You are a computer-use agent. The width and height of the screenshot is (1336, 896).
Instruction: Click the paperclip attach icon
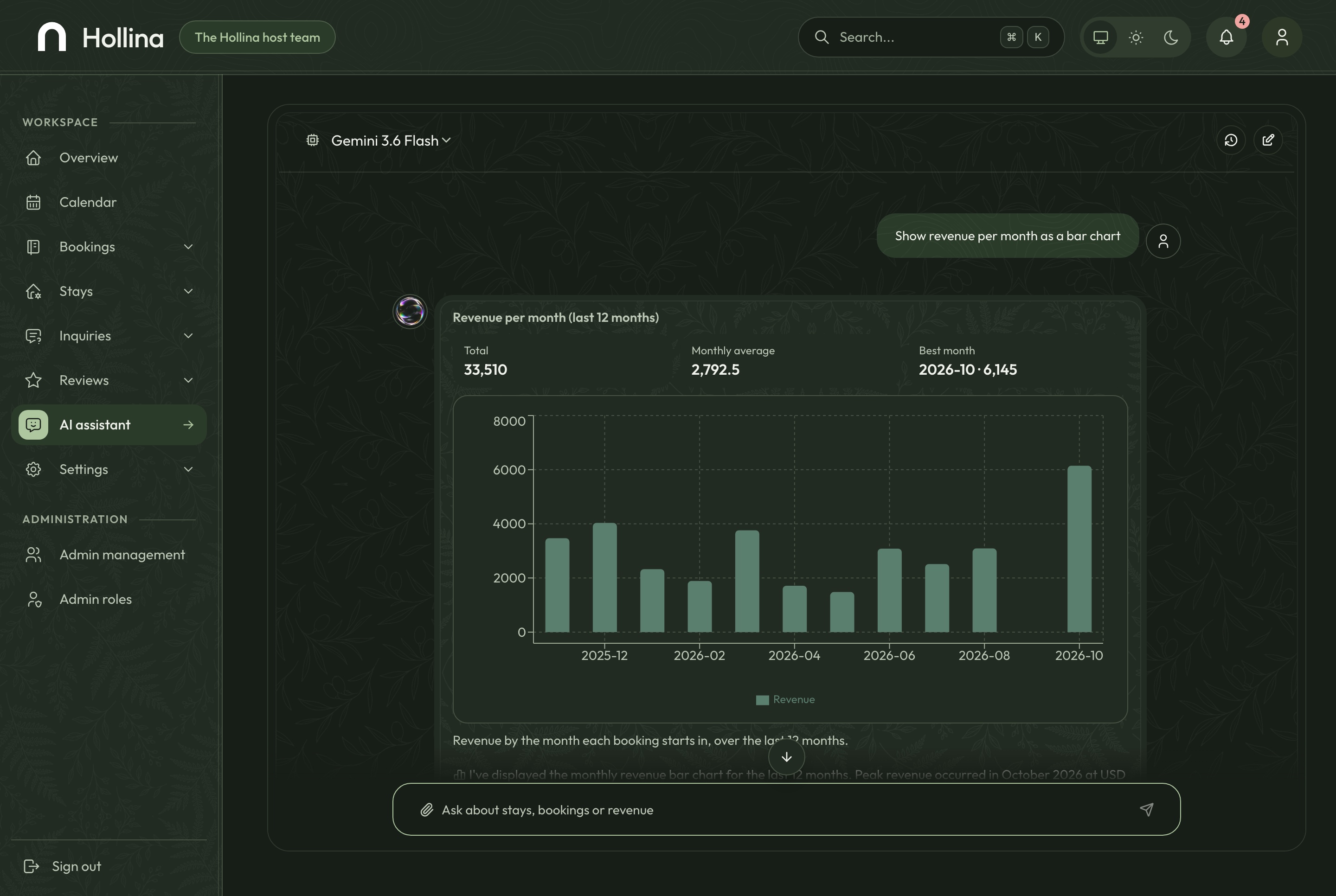(427, 810)
